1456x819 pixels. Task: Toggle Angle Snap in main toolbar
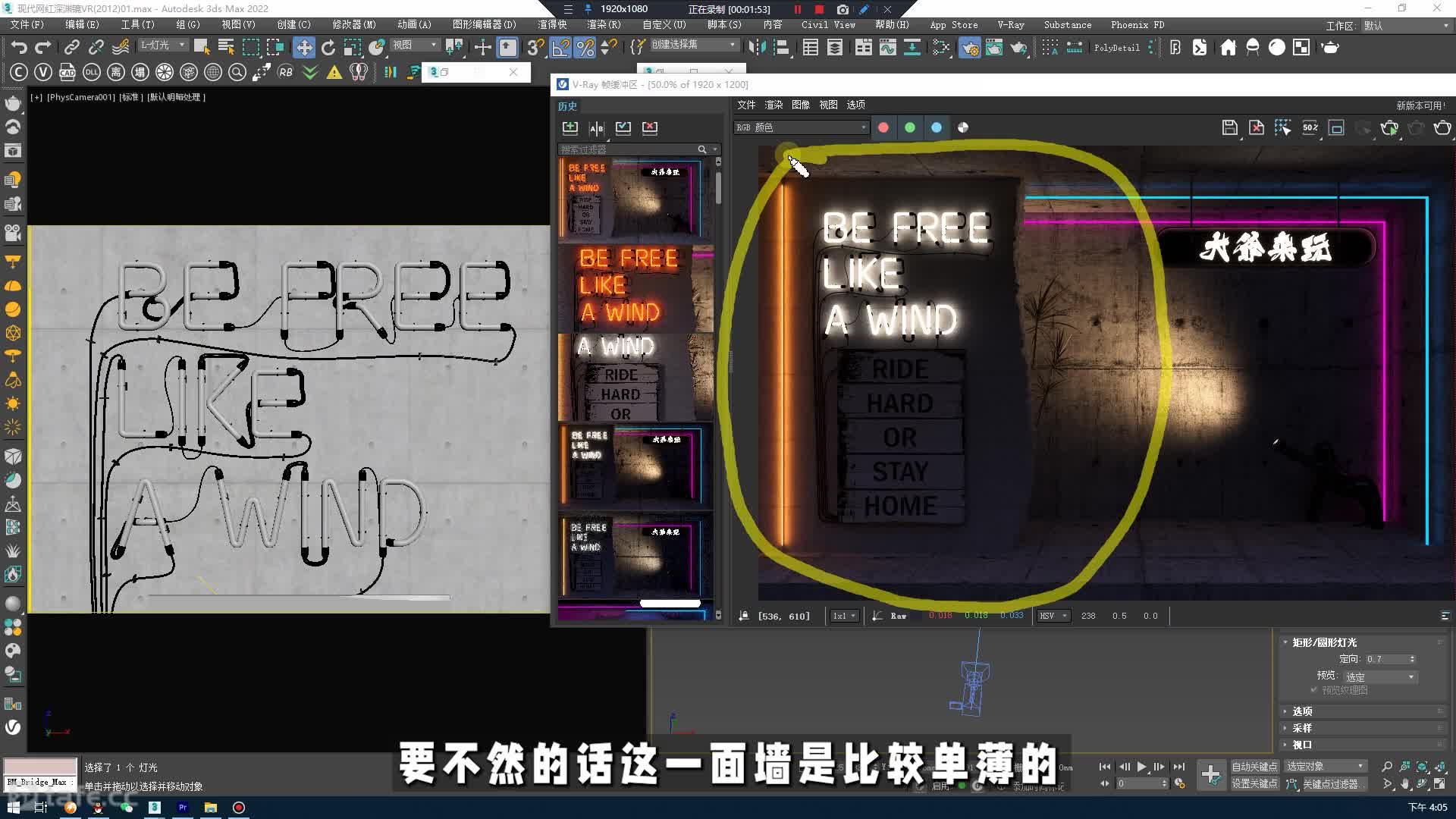(560, 47)
